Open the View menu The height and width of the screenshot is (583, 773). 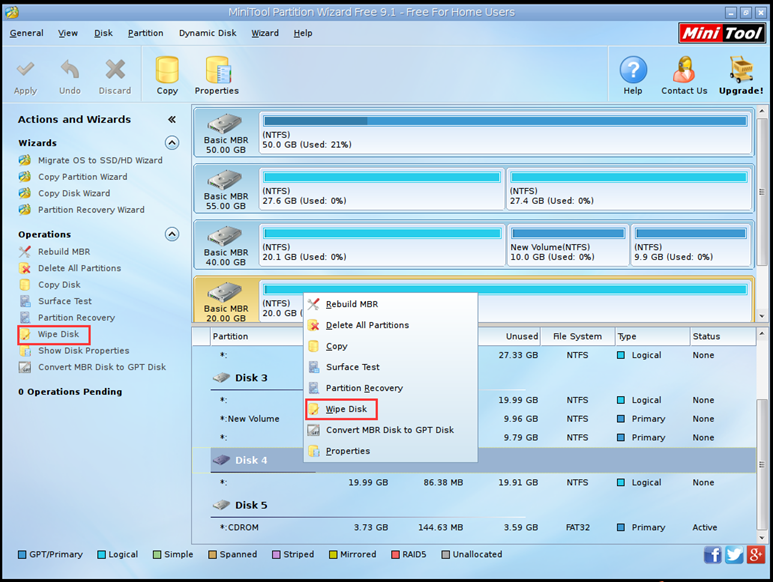68,33
